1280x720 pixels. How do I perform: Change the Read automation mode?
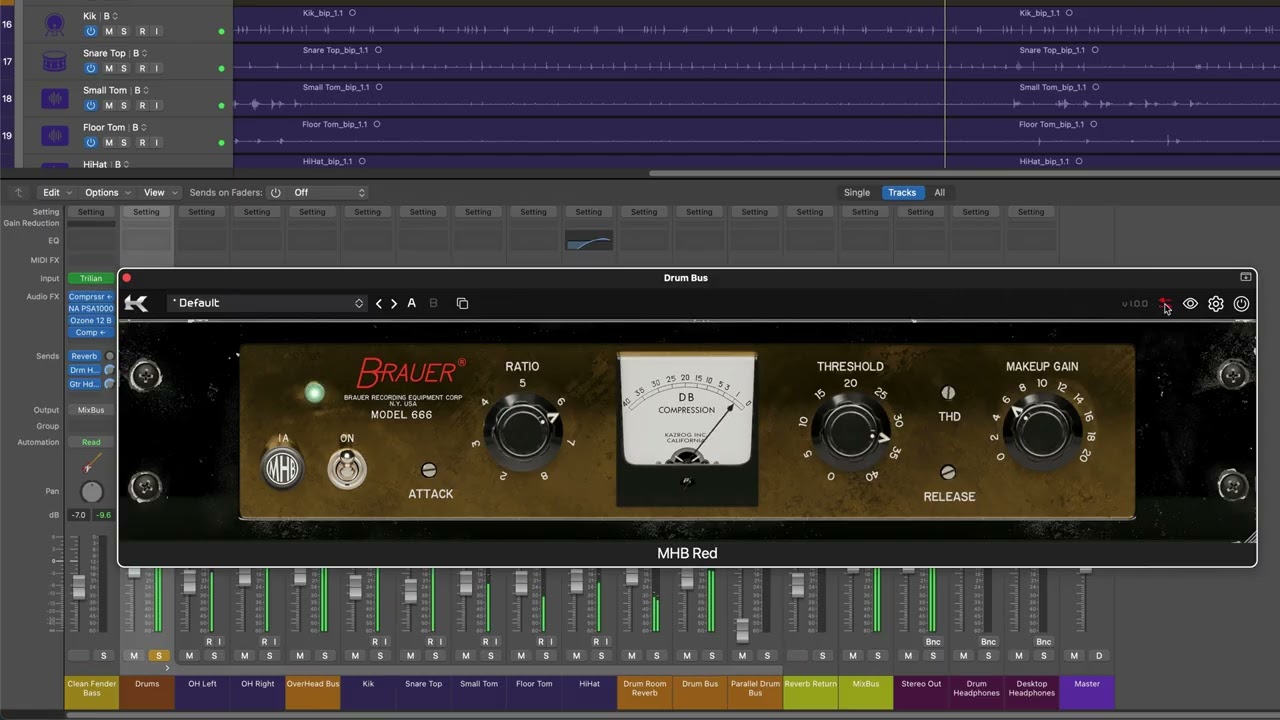pos(91,442)
